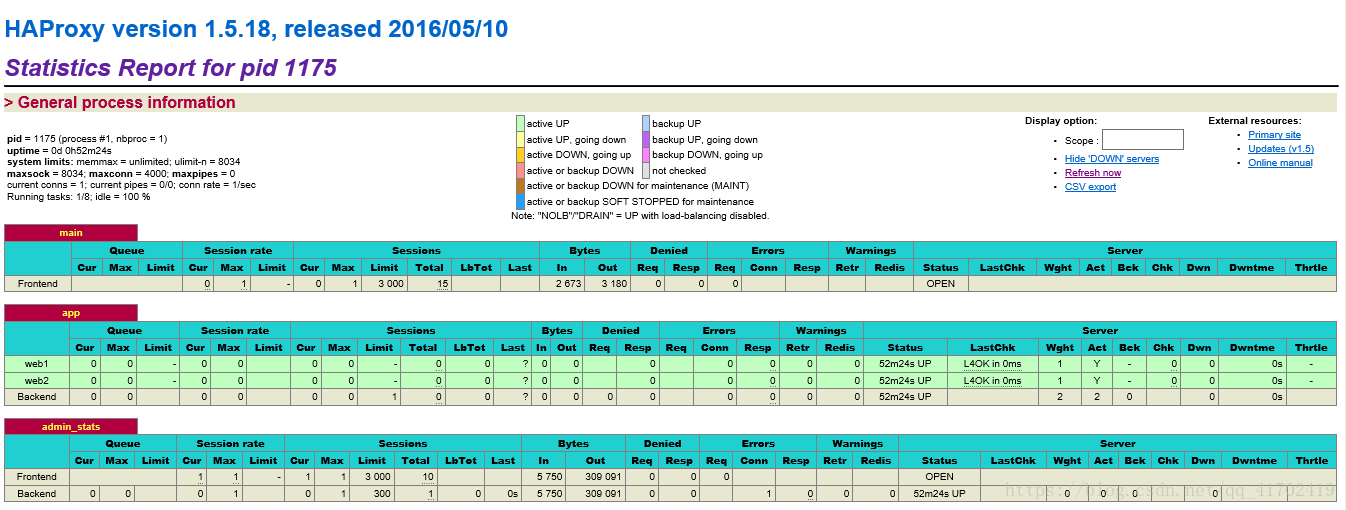Open the Primary site link
Screen dimensions: 1346x510
click(x=1274, y=135)
